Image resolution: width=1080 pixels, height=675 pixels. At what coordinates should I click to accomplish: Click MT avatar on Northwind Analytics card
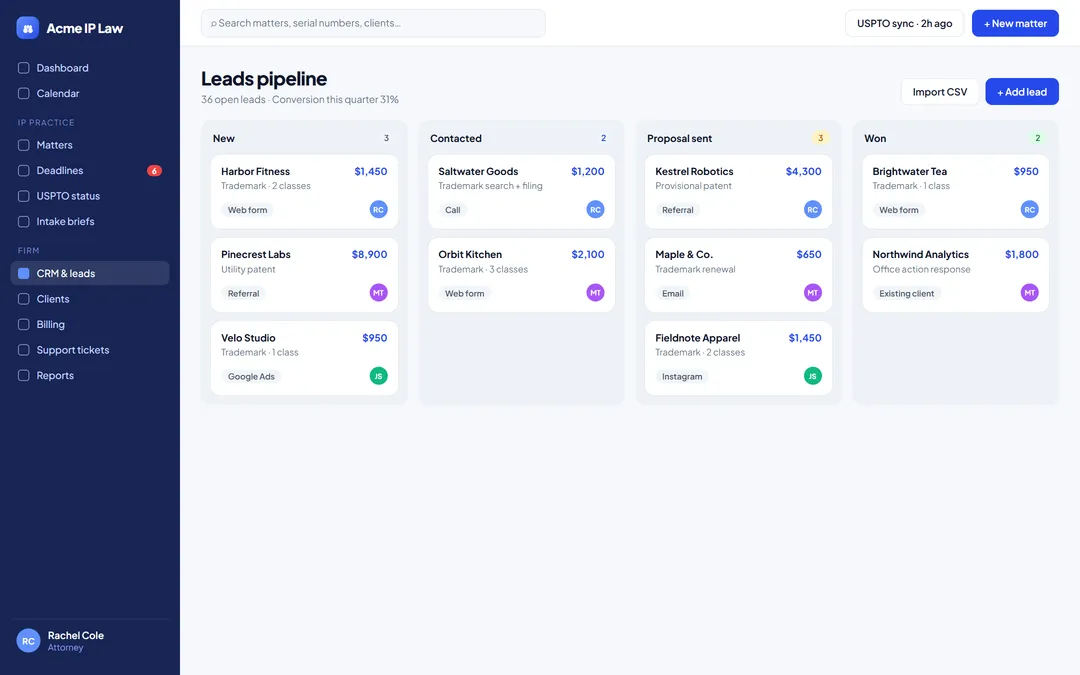(x=1030, y=293)
